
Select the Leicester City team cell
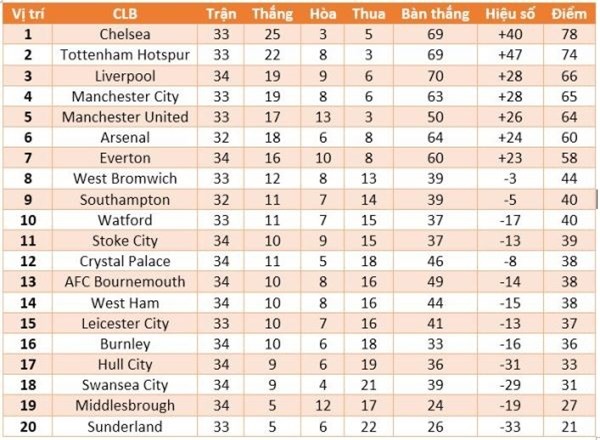126,323
